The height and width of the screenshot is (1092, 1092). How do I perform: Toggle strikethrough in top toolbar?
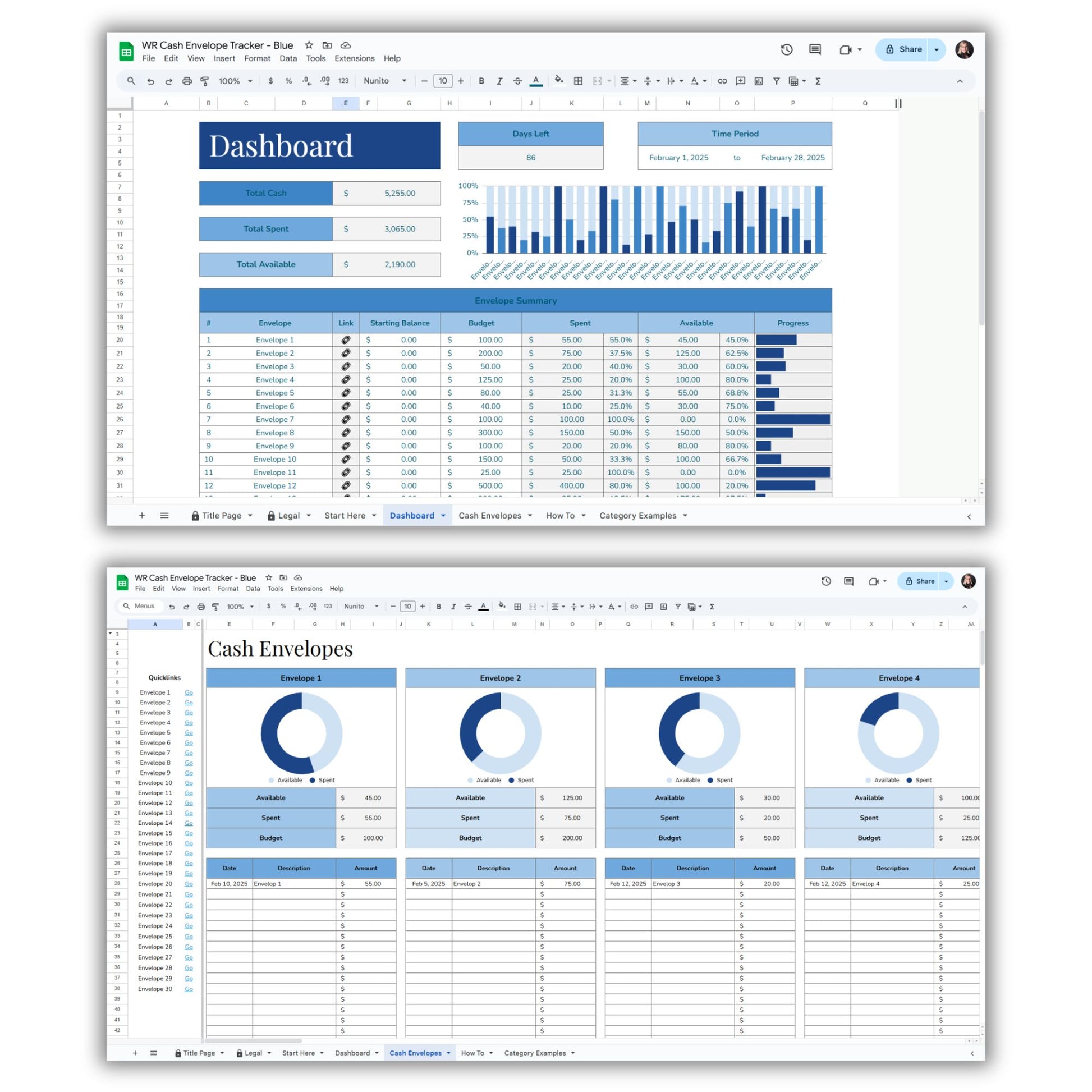click(x=517, y=81)
